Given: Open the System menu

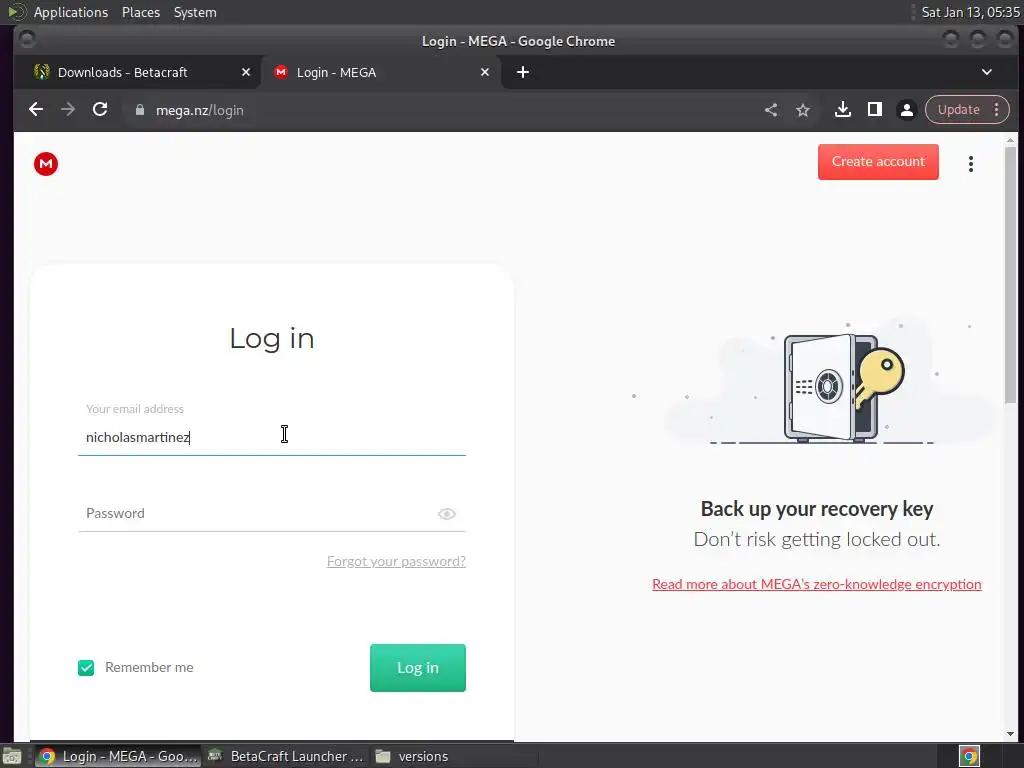Looking at the screenshot, I should click(x=195, y=12).
